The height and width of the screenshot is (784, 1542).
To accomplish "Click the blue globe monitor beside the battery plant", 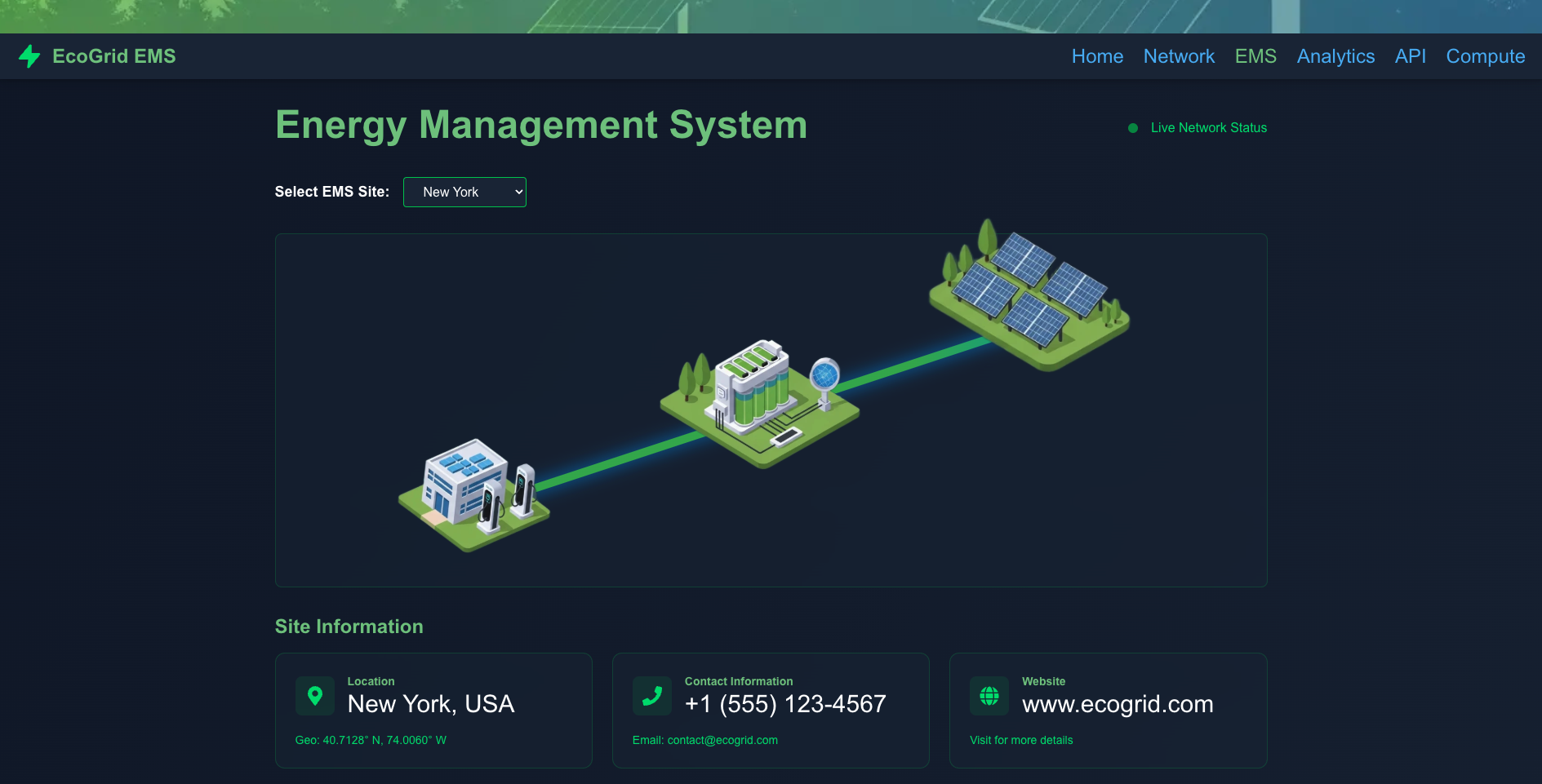I will point(824,375).
